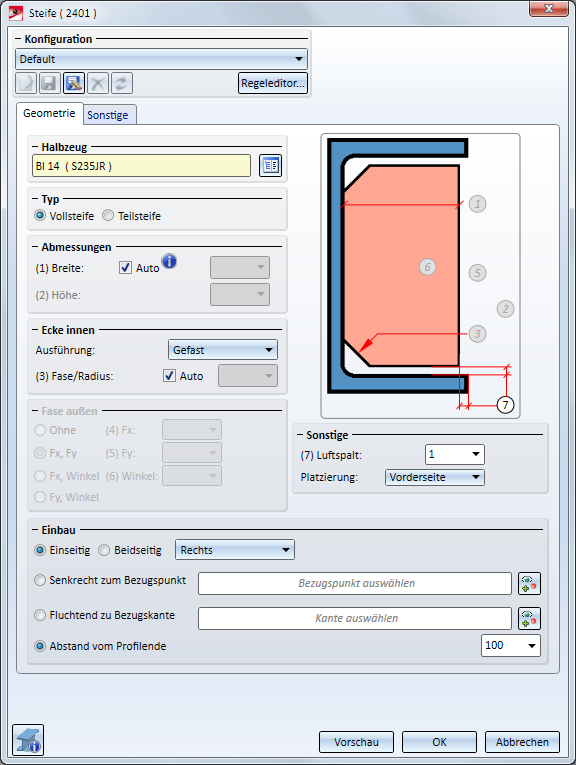The width and height of the screenshot is (576, 765).
Task: Toggle the Breite Auto checkbox
Action: tap(125, 267)
